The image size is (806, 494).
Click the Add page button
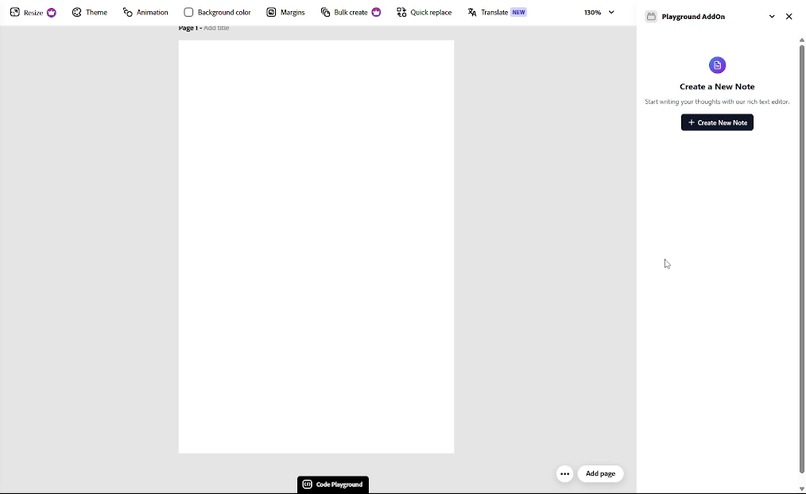600,474
